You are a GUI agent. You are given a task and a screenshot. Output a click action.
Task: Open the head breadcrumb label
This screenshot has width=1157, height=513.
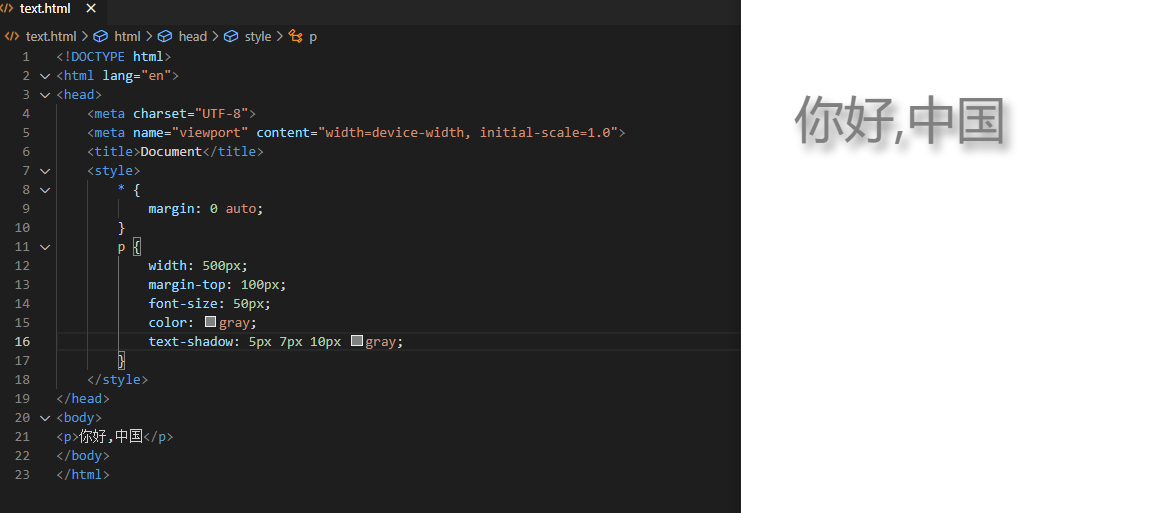192,36
